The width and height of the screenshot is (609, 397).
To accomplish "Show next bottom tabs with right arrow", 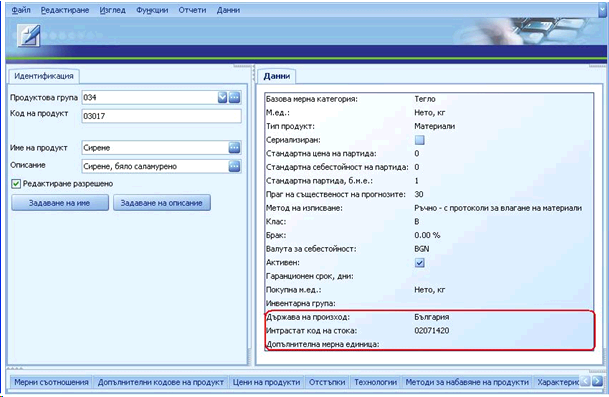I will click(598, 381).
